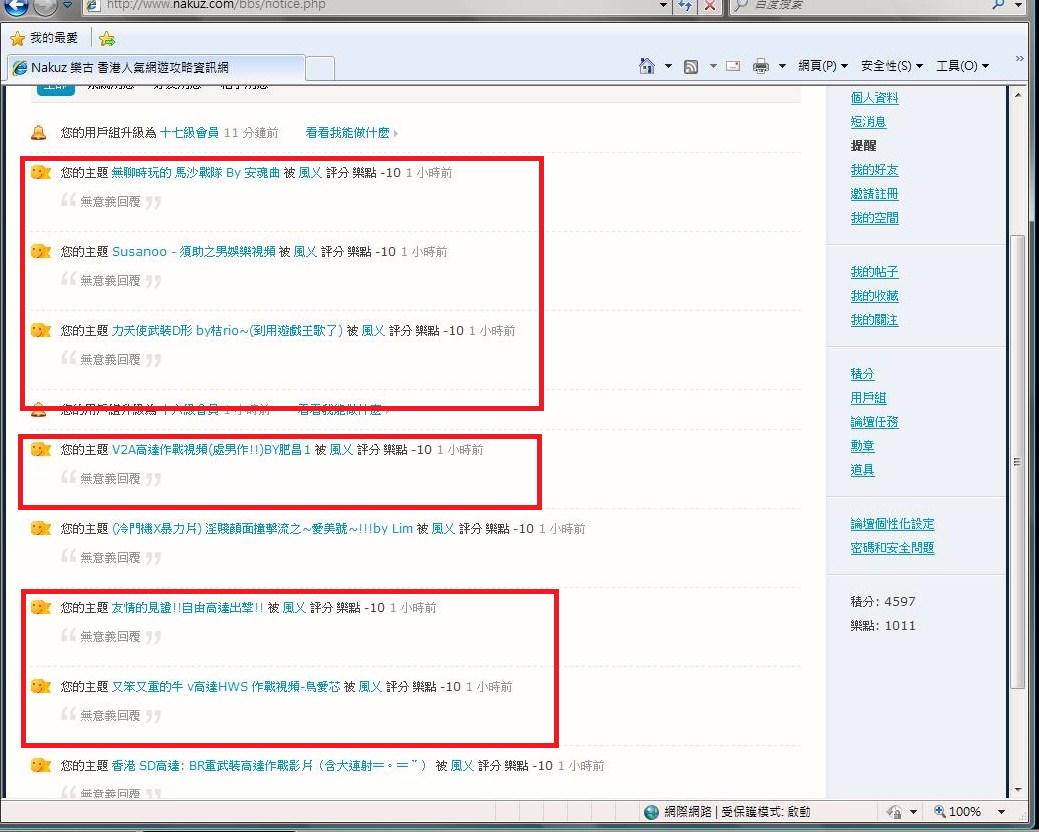Open the 用戶組 sidebar link

click(868, 398)
